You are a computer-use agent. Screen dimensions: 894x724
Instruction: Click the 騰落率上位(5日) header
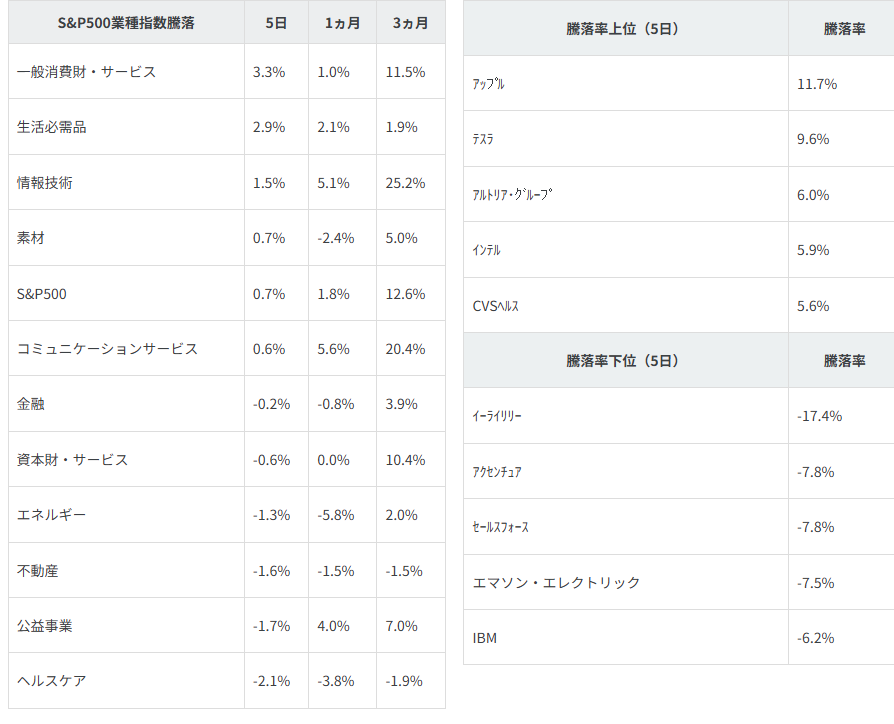pos(623,29)
